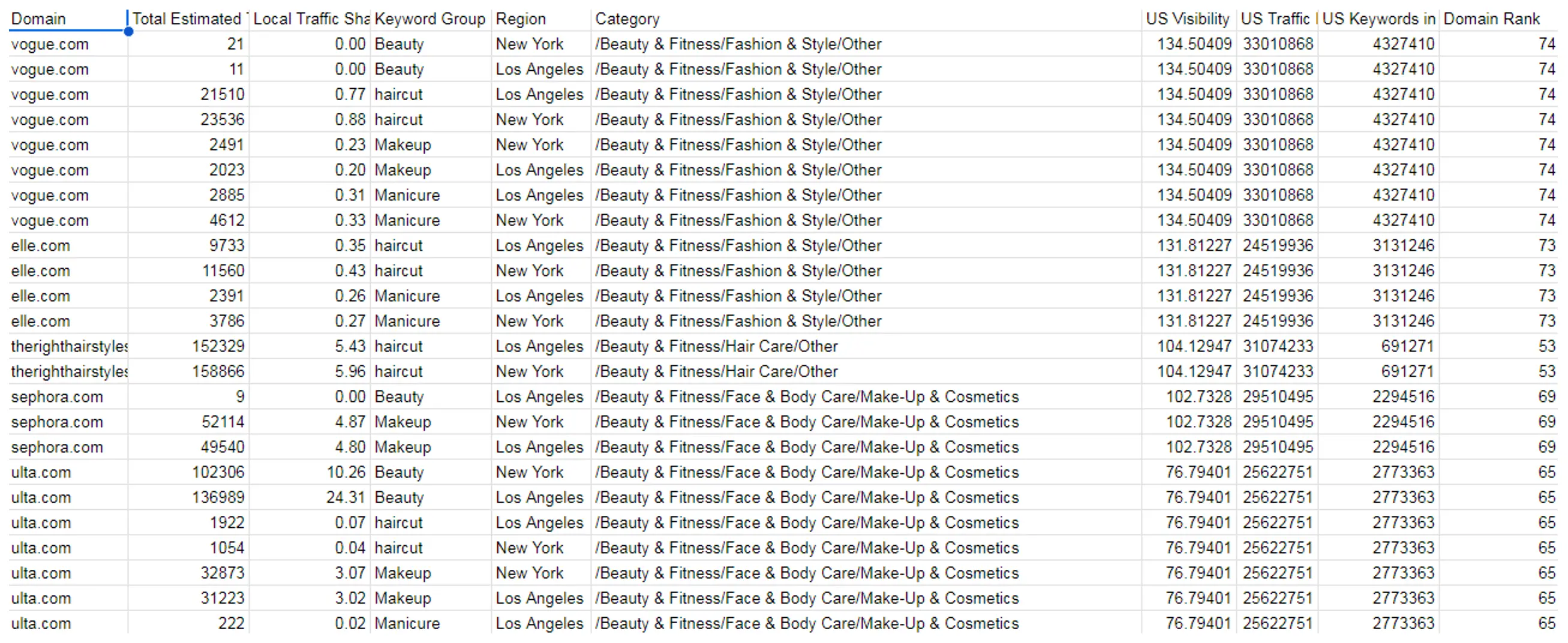Select the cell with traffic share 10.26
Viewport: 1568px width, 643px height.
[x=310, y=472]
